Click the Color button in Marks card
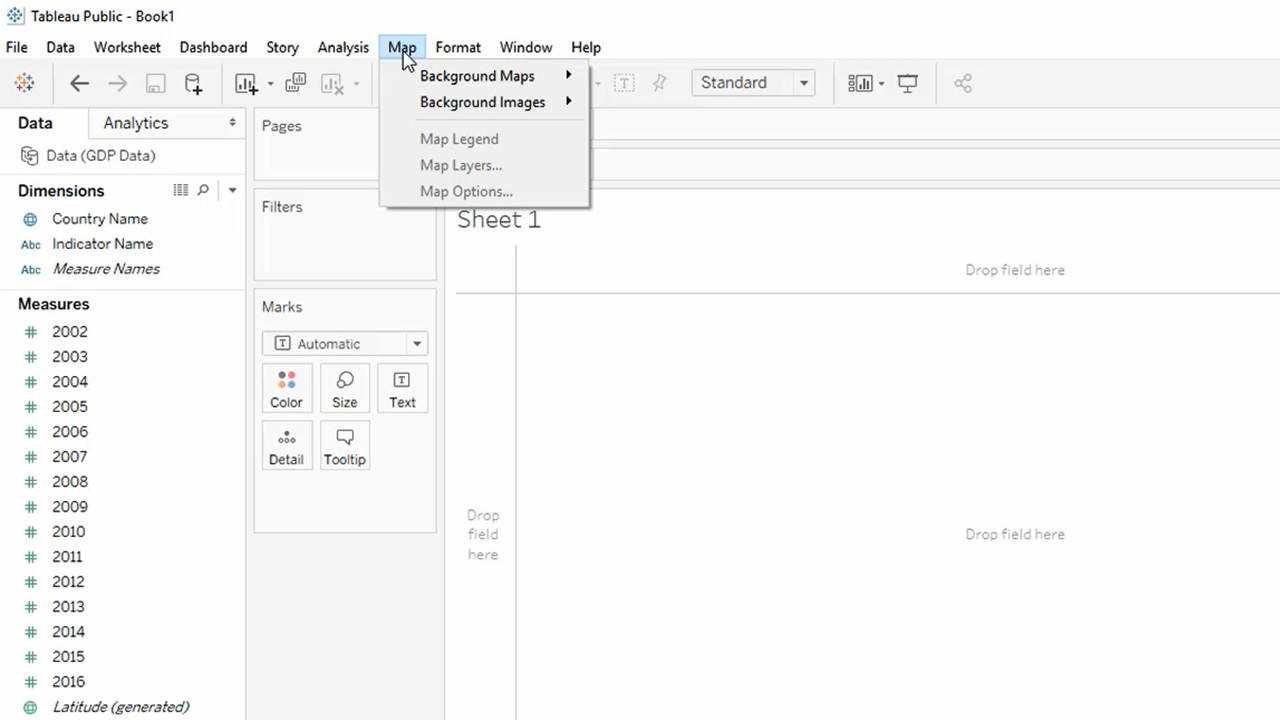 (286, 389)
